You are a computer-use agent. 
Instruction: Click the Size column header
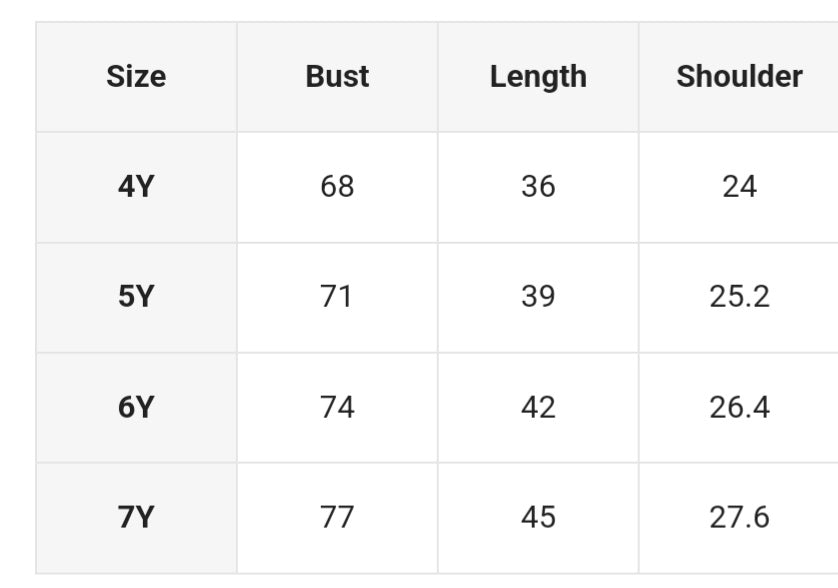[136, 77]
